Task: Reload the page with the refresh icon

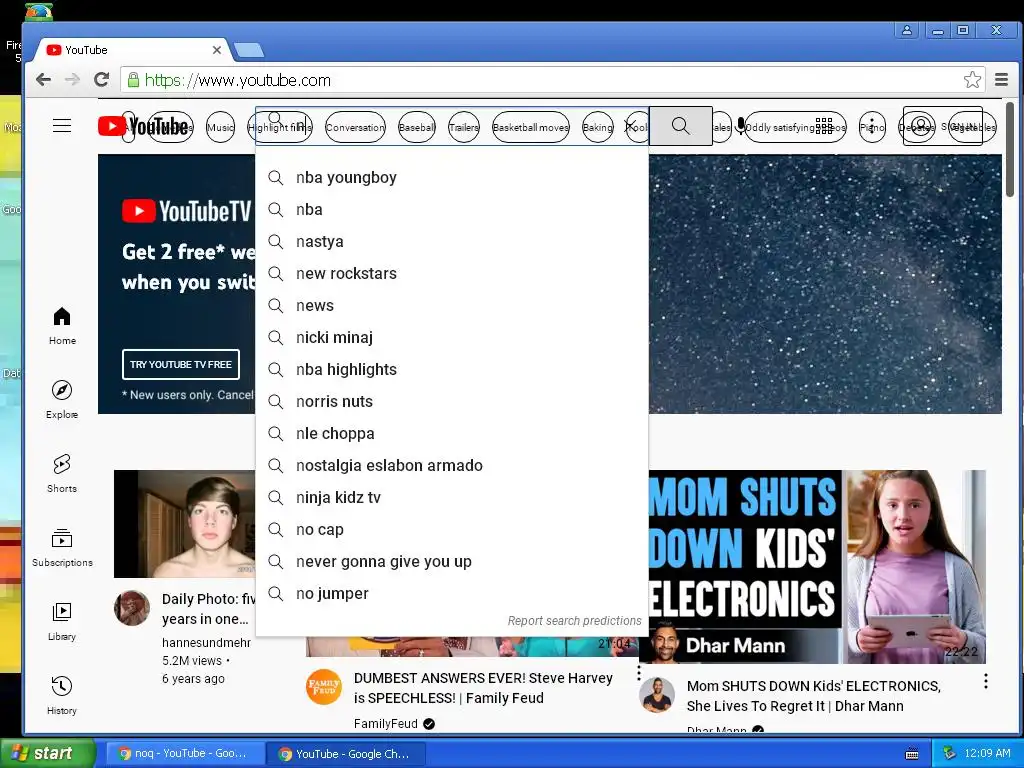Action: (101, 80)
